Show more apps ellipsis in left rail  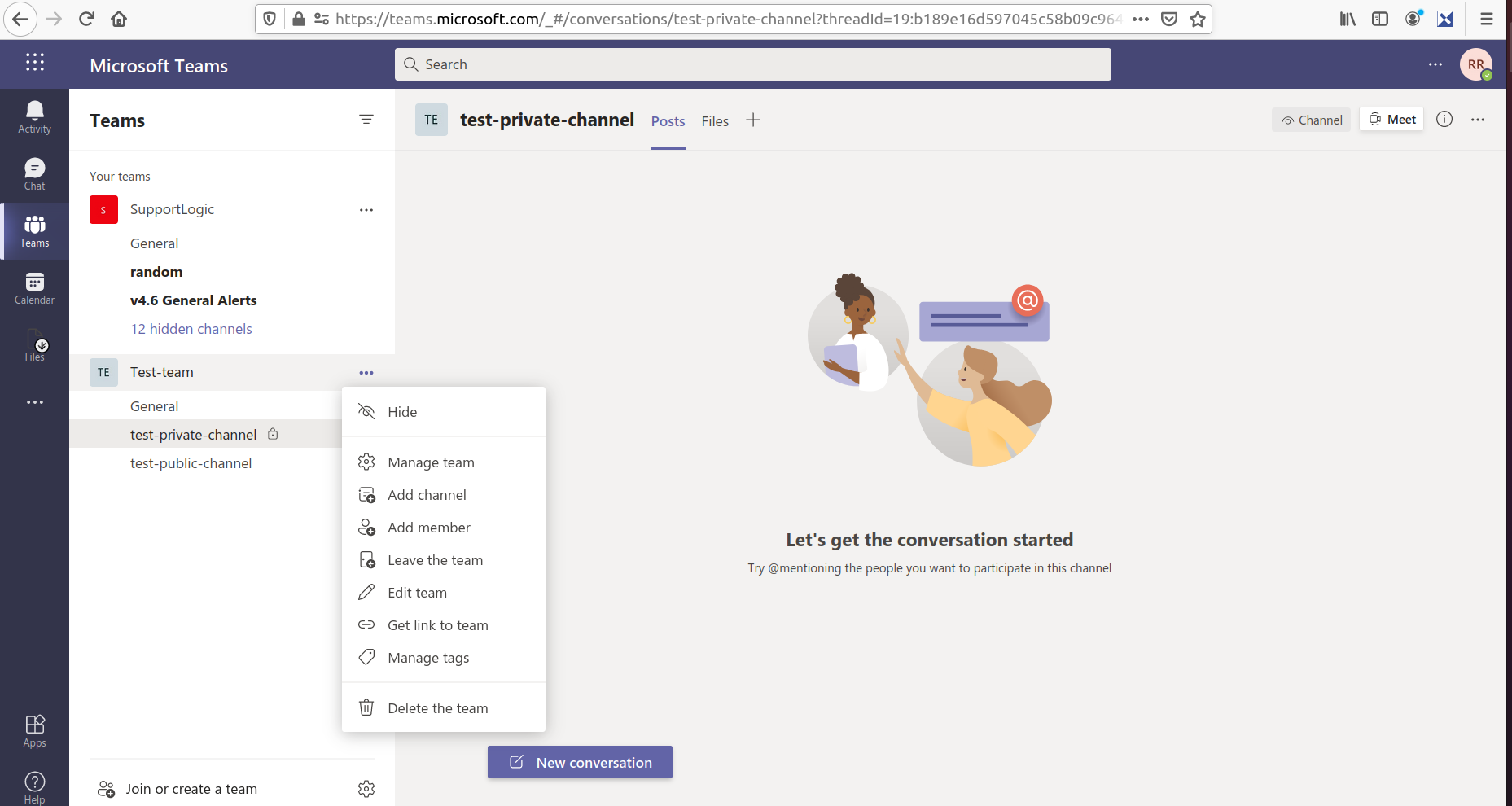[34, 402]
